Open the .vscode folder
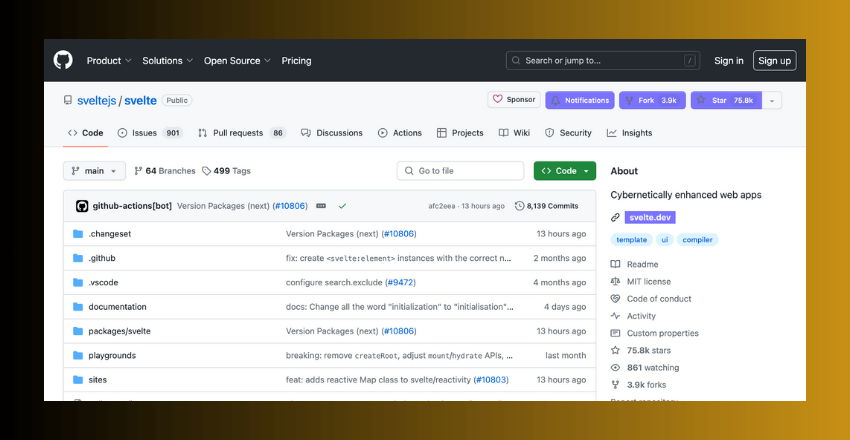 point(103,282)
